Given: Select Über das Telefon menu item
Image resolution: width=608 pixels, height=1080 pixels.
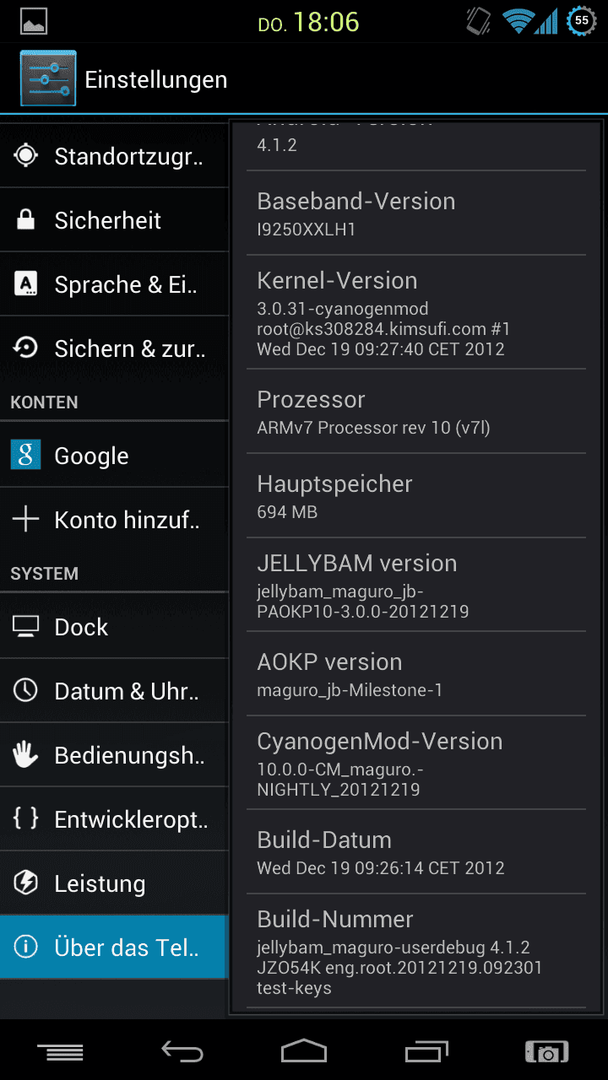Looking at the screenshot, I should pos(114,947).
